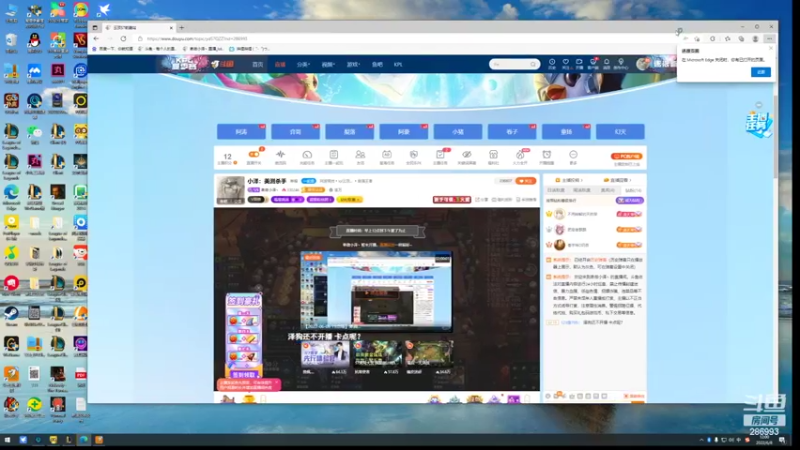This screenshot has height=450, width=800.
Task: Open followed streamers heart icon
Action: coord(565,64)
